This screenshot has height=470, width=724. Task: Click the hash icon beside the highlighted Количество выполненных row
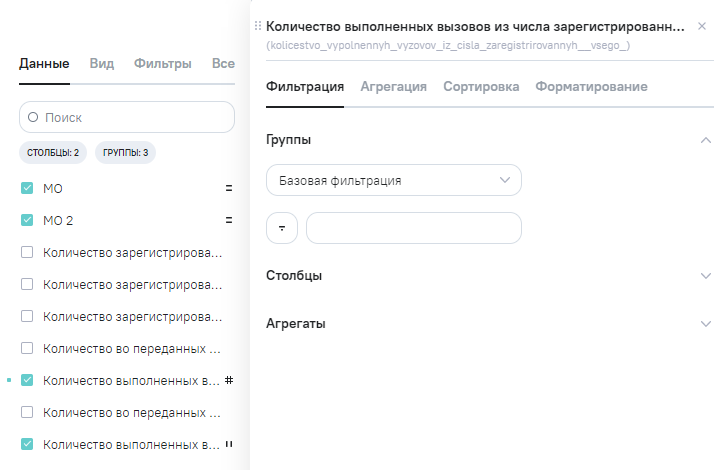coord(229,380)
